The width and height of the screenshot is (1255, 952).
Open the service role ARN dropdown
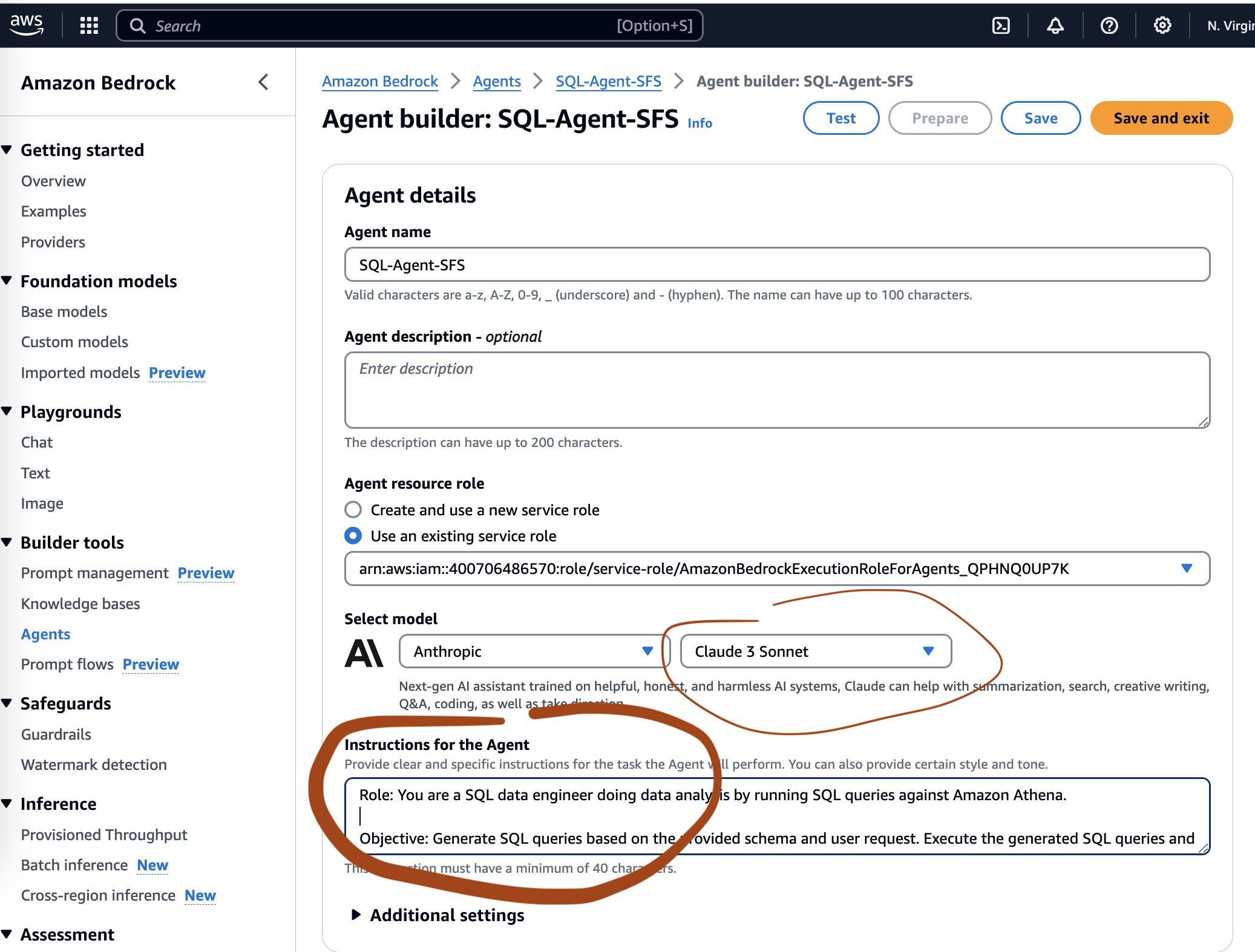(777, 569)
